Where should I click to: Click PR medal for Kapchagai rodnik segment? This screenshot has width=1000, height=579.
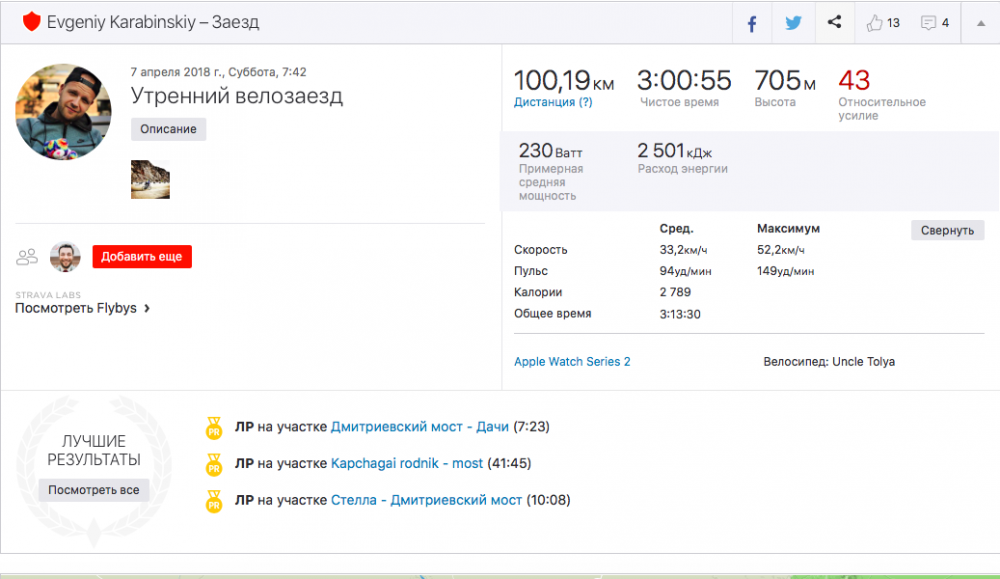point(213,465)
